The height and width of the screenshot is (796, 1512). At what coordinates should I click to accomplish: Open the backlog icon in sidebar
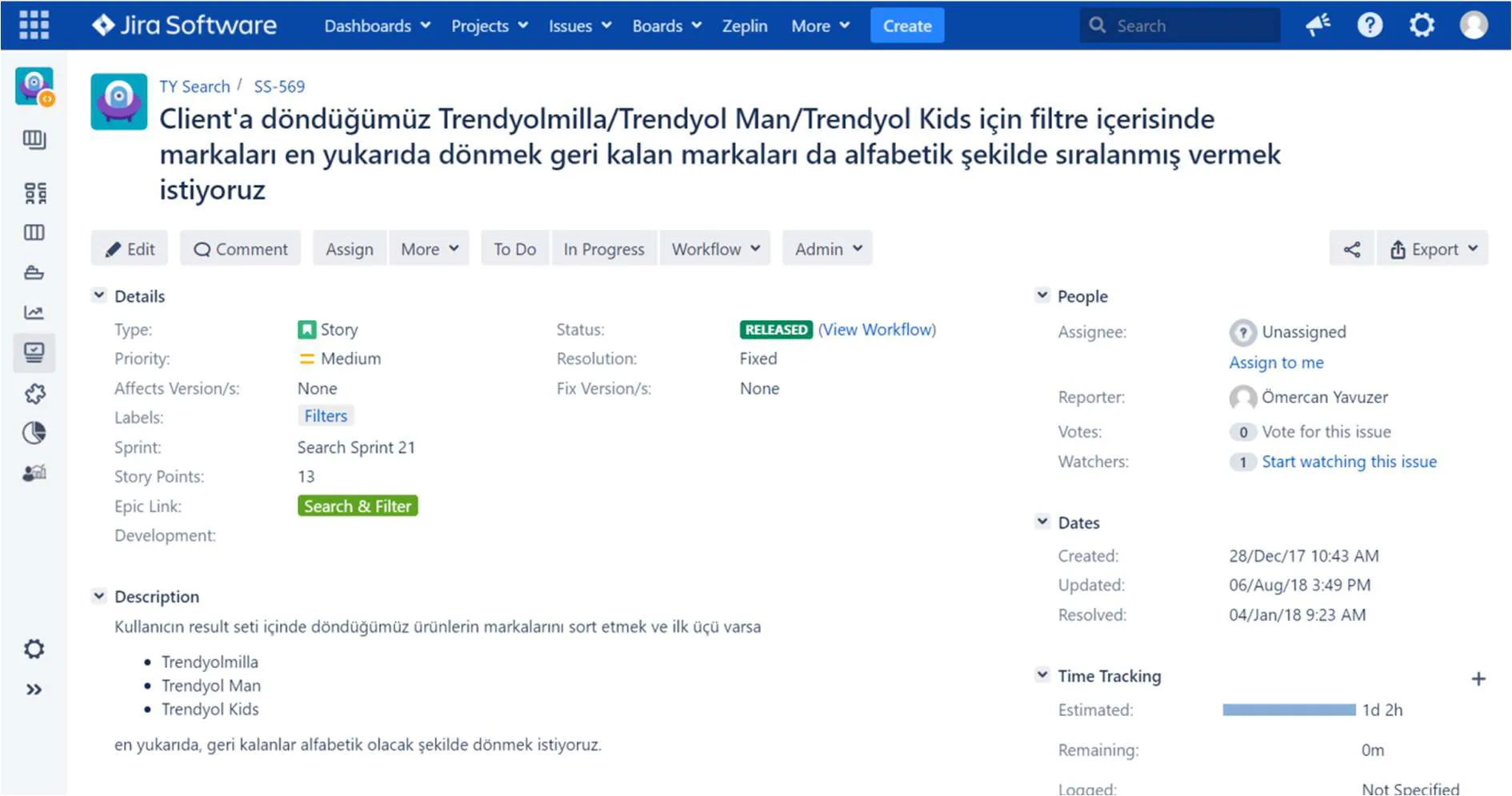pyautogui.click(x=34, y=140)
